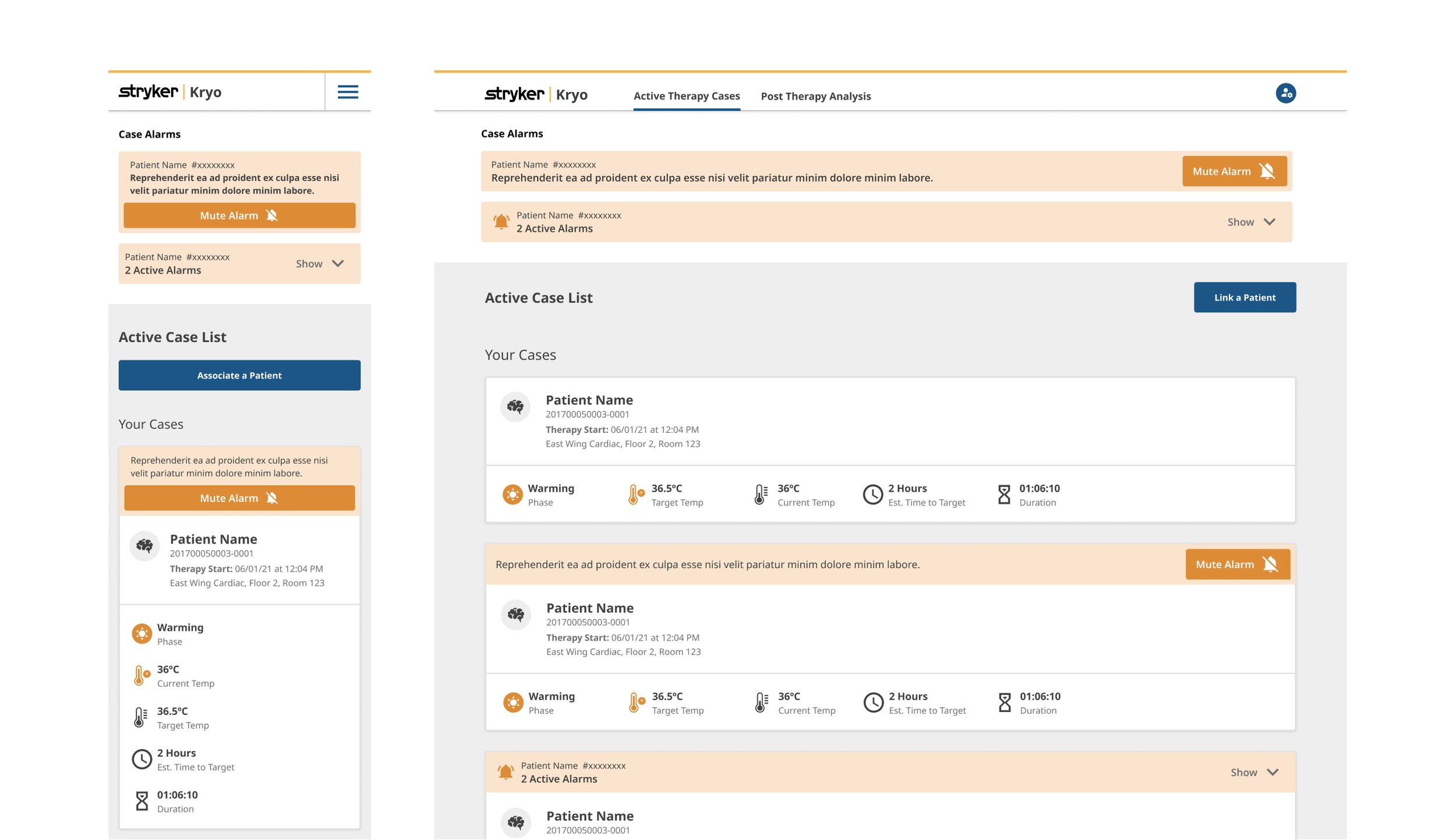
Task: Click alarm bell icon above third patient card
Action: (506, 772)
